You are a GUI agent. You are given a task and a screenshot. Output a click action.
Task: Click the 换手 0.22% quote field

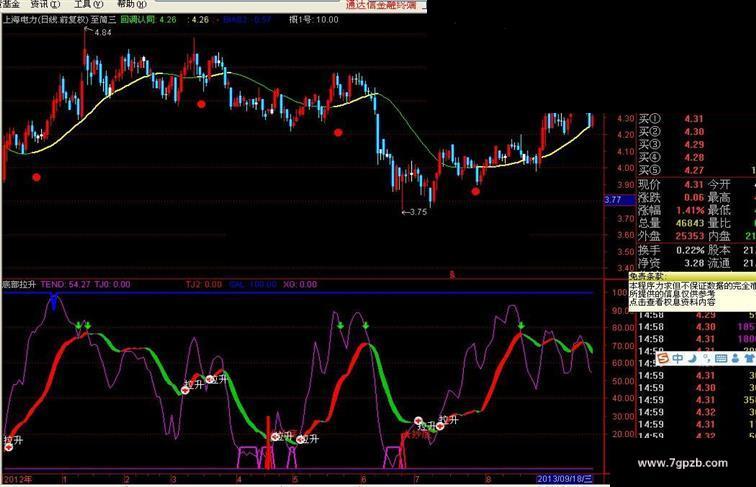point(671,250)
